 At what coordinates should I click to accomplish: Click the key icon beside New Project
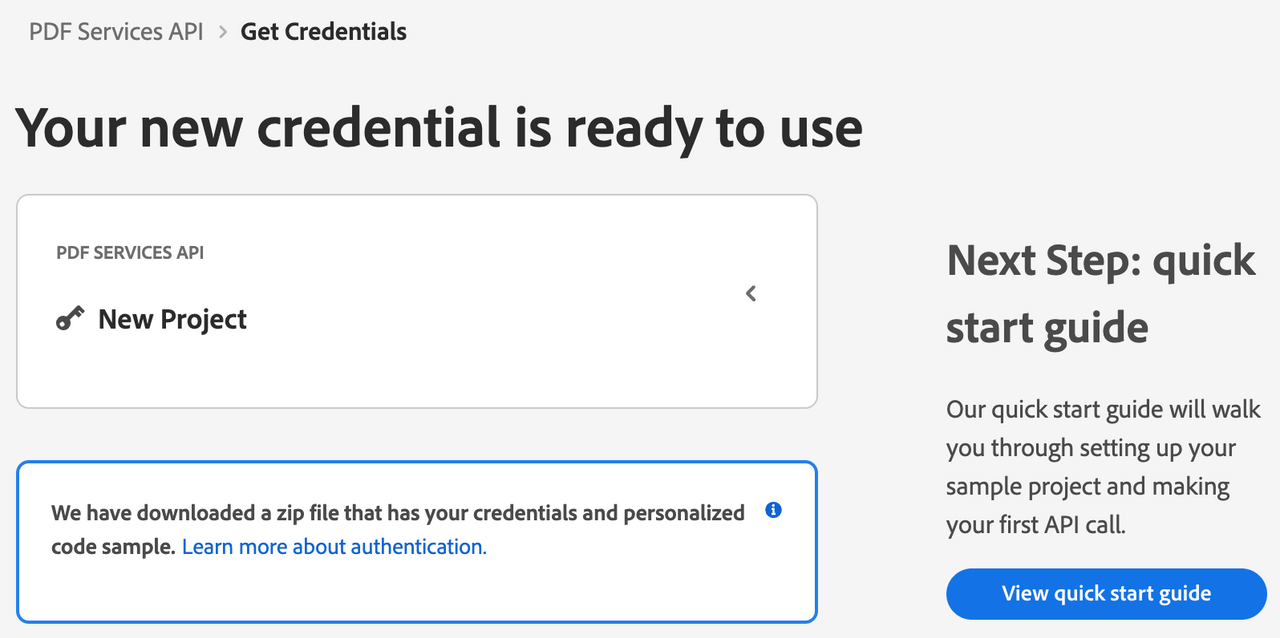(70, 319)
